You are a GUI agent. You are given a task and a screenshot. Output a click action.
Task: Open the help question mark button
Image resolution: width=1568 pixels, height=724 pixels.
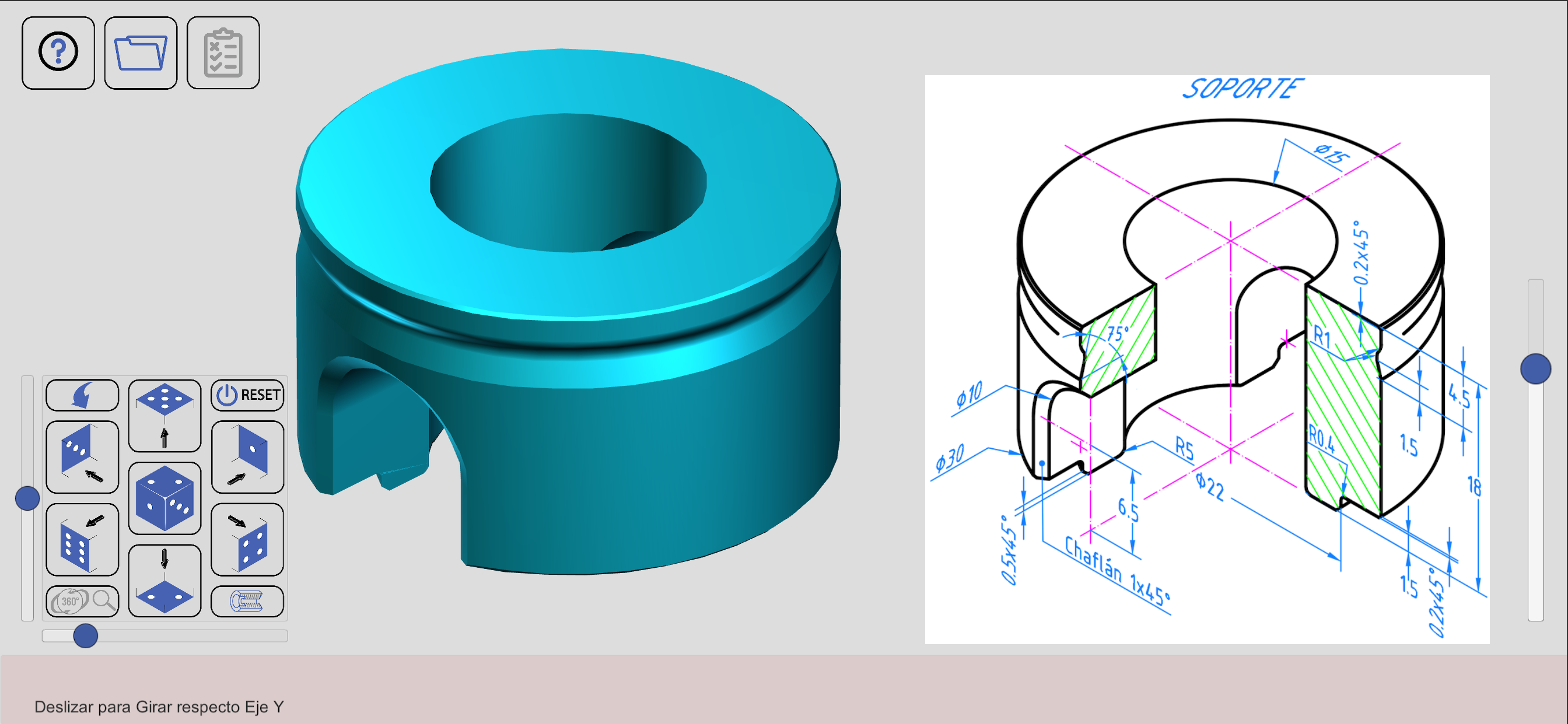pos(58,53)
